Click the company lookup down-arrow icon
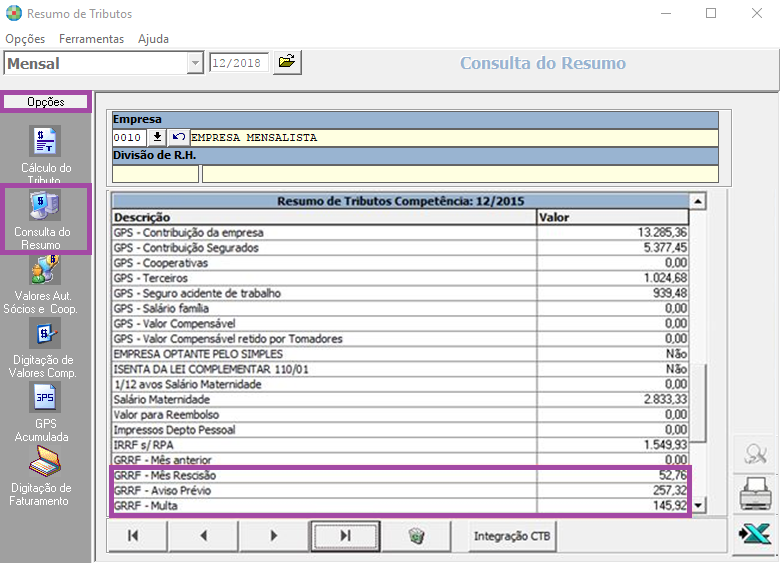 point(157,137)
